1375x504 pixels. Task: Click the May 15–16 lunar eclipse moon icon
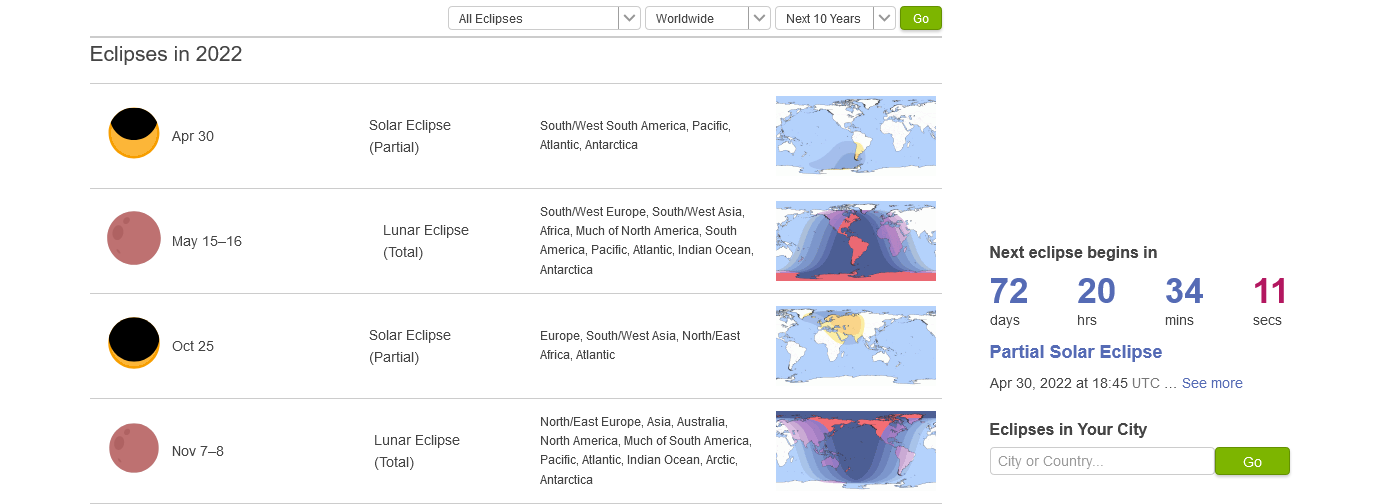[134, 239]
